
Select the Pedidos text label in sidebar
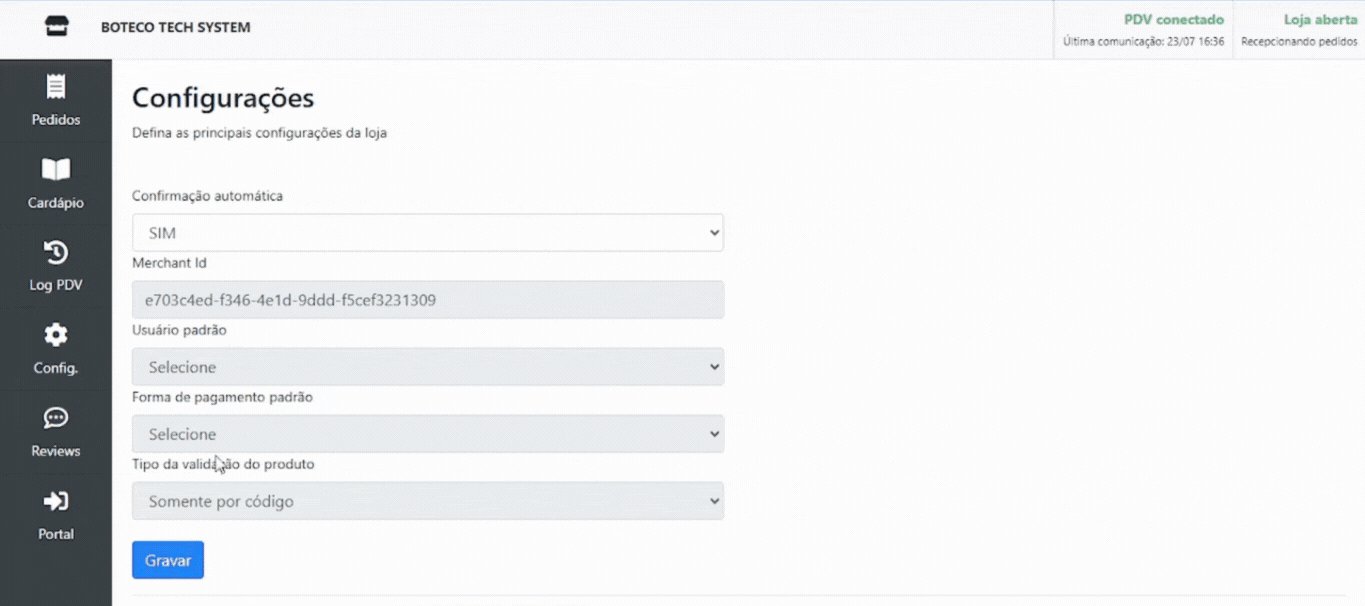[x=56, y=120]
